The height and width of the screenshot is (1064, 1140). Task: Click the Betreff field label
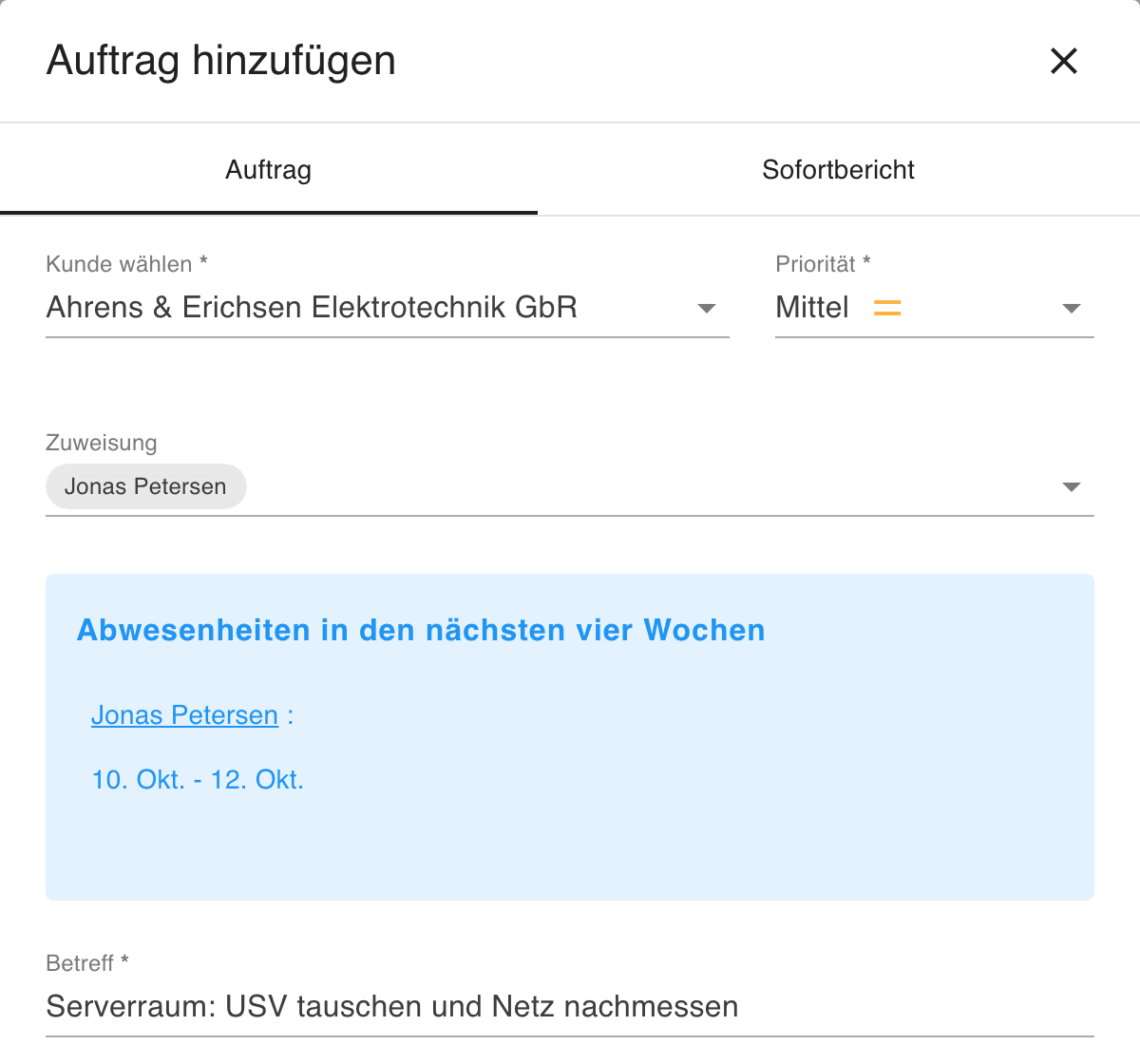(87, 963)
